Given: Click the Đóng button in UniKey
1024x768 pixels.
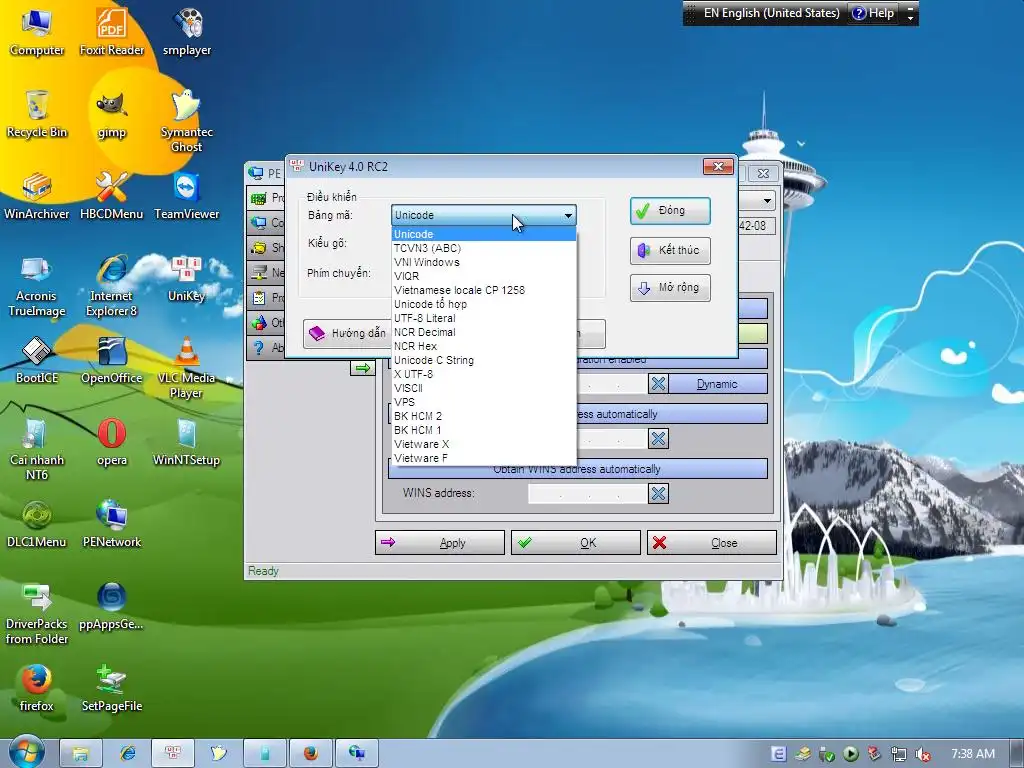Looking at the screenshot, I should [670, 211].
